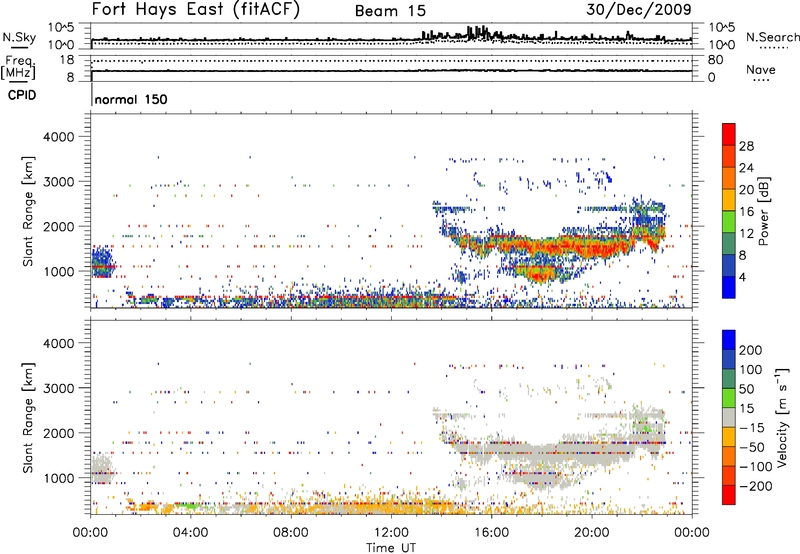This screenshot has height=554, width=800.
Task: Click the 3000 tick in the power panel
Action: pyautogui.click(x=58, y=182)
